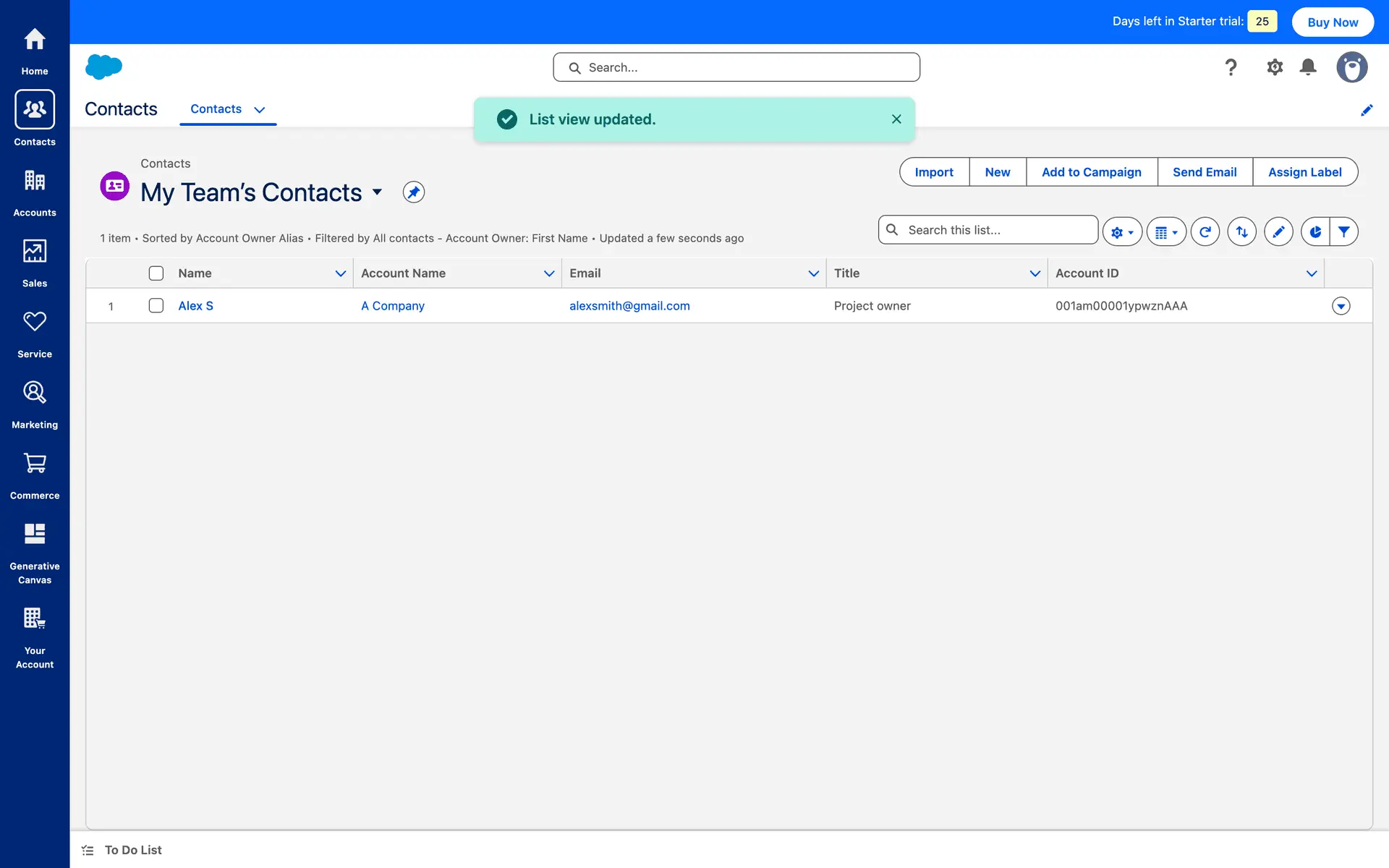Click the Add to Campaign button
This screenshot has width=1389, height=868.
[1091, 172]
